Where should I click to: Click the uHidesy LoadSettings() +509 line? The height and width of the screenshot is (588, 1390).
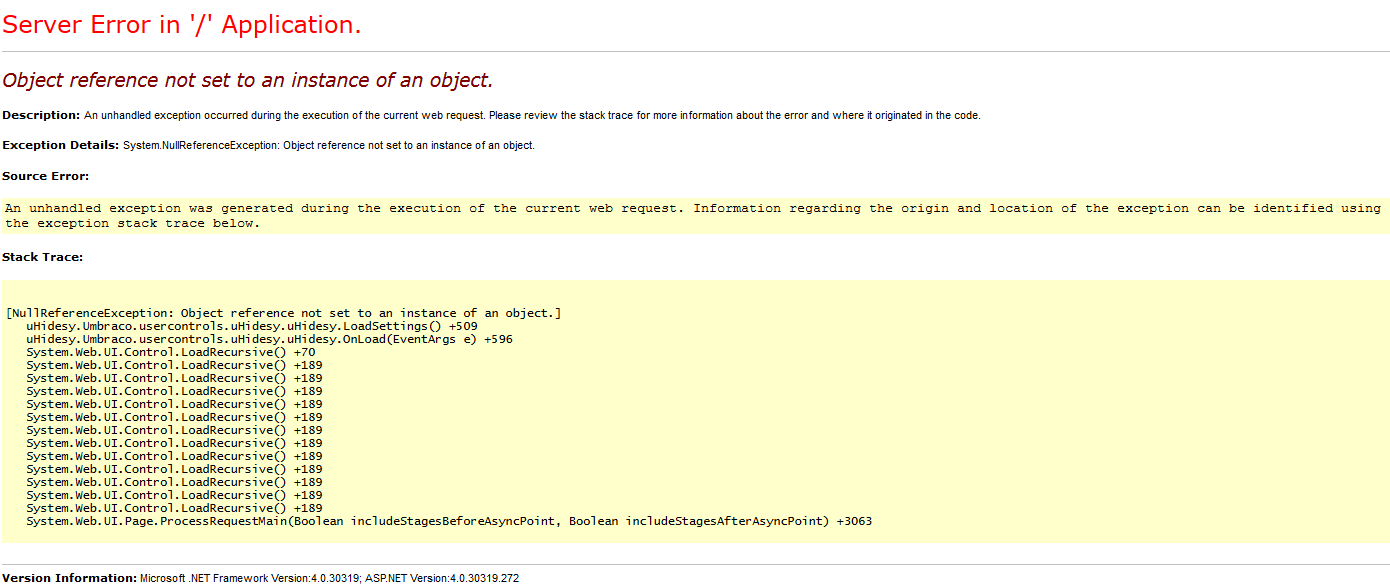click(252, 326)
